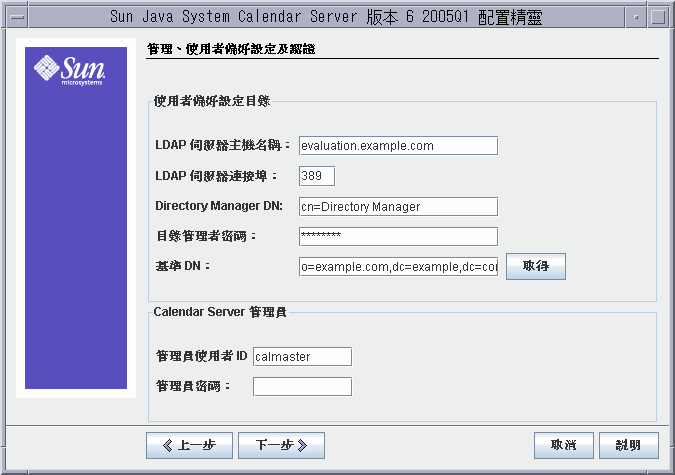
Task: Proceed with the 下一步 button
Action: [282, 445]
